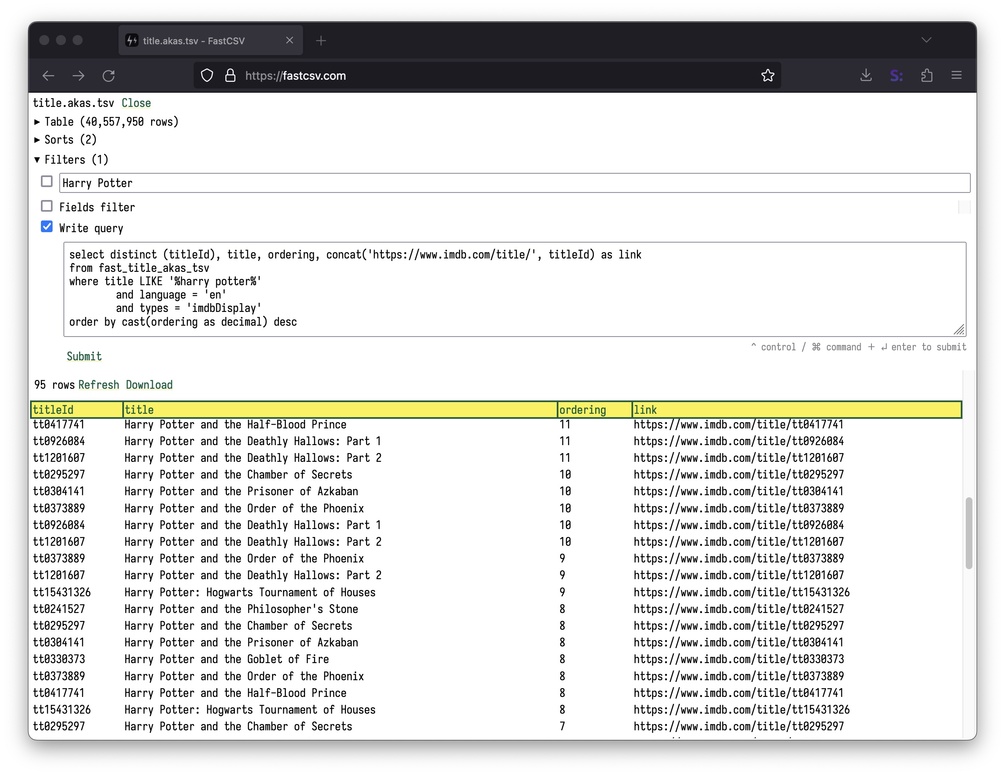Screen dimensions: 1005x775
Task: Open the browser downloads arrow icon
Action: click(x=866, y=76)
